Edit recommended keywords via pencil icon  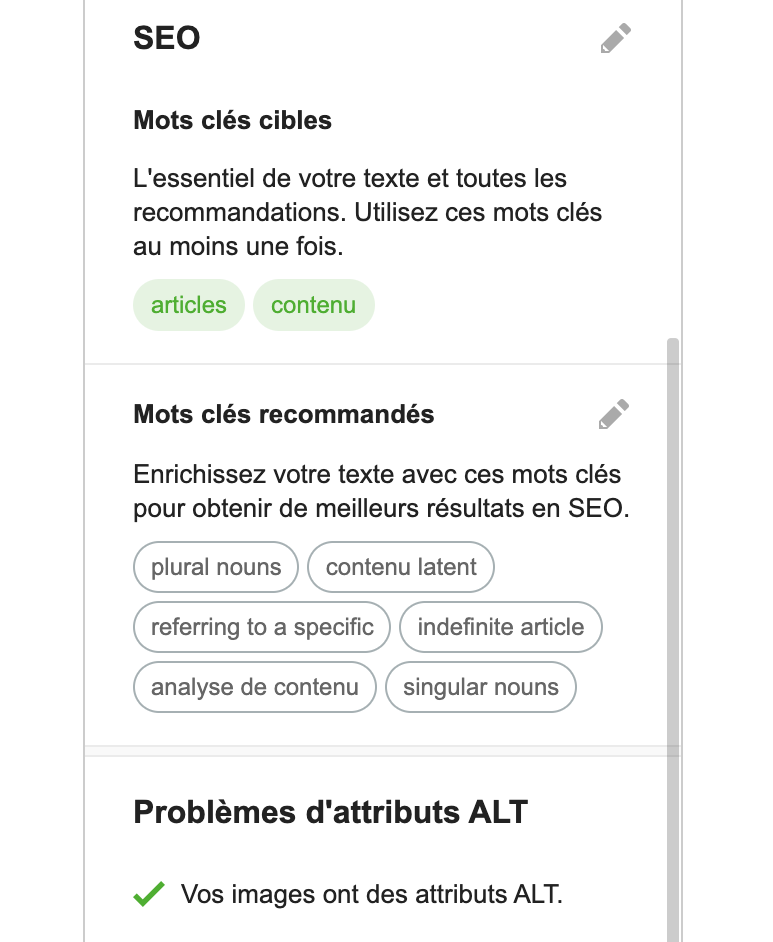click(614, 414)
